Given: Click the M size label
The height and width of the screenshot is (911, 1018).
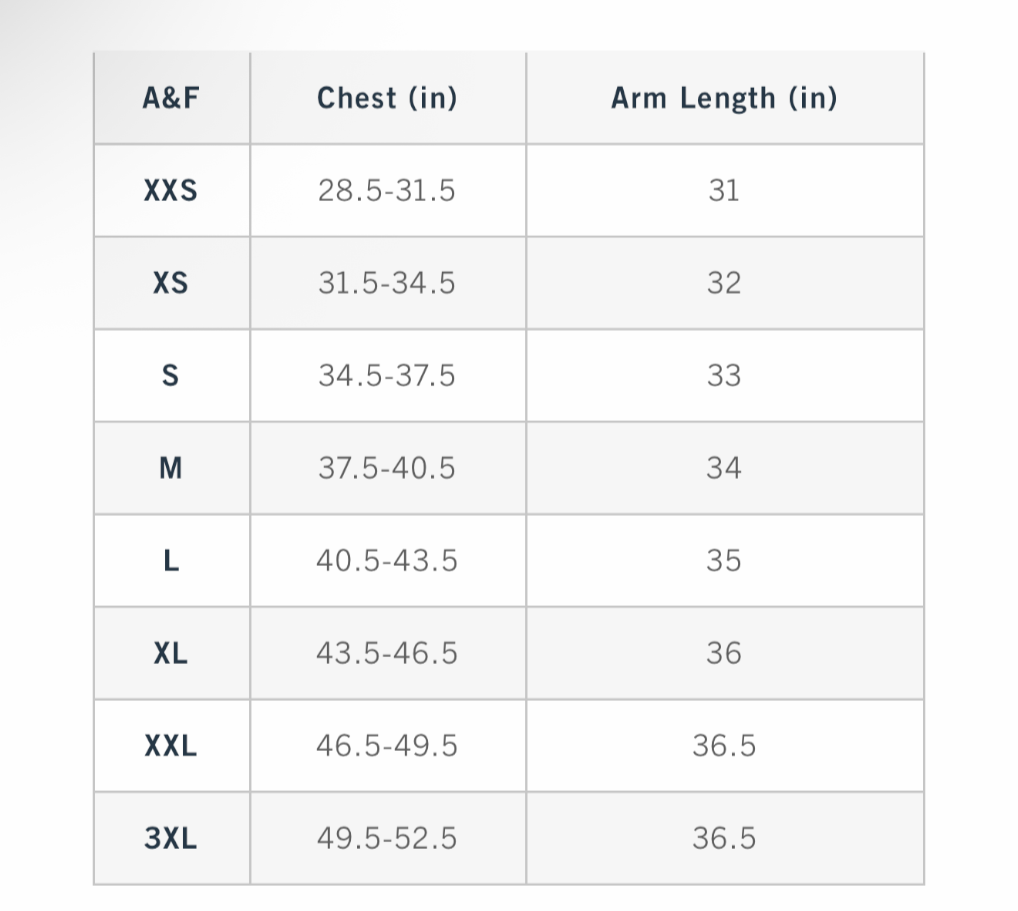Looking at the screenshot, I should 171,468.
